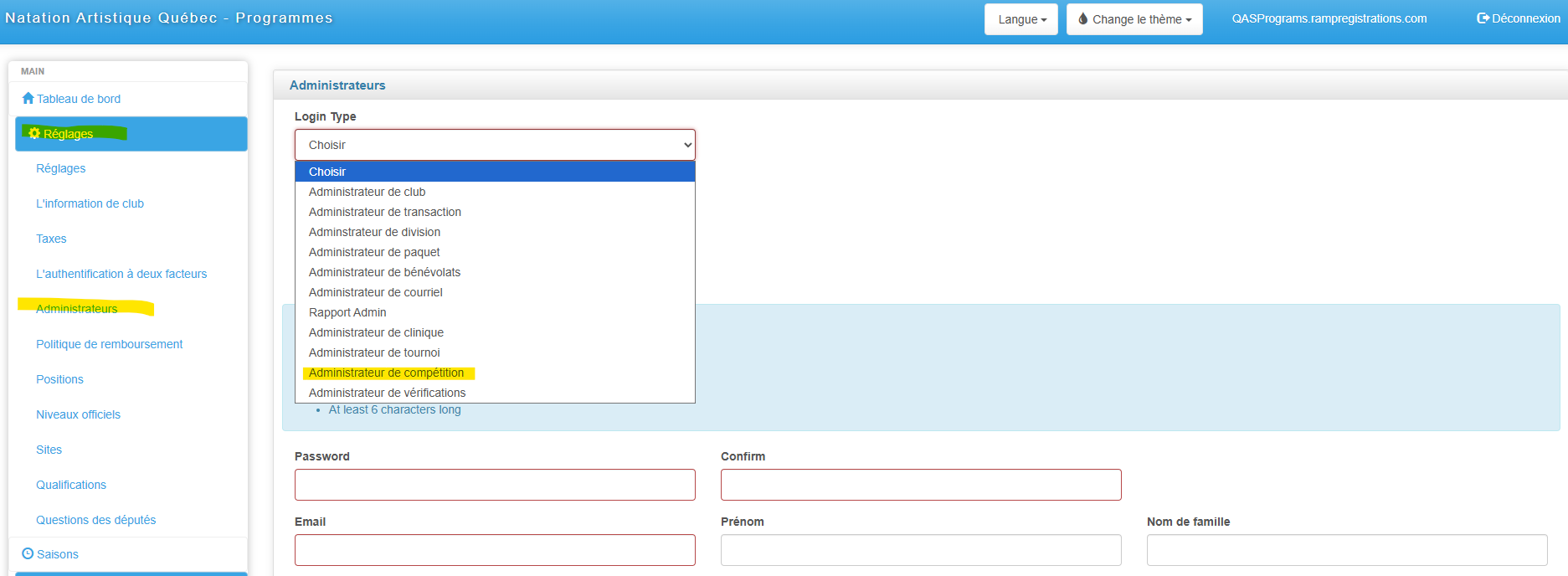1568x576 pixels.
Task: Go to Politique de remboursement page
Action: [109, 344]
